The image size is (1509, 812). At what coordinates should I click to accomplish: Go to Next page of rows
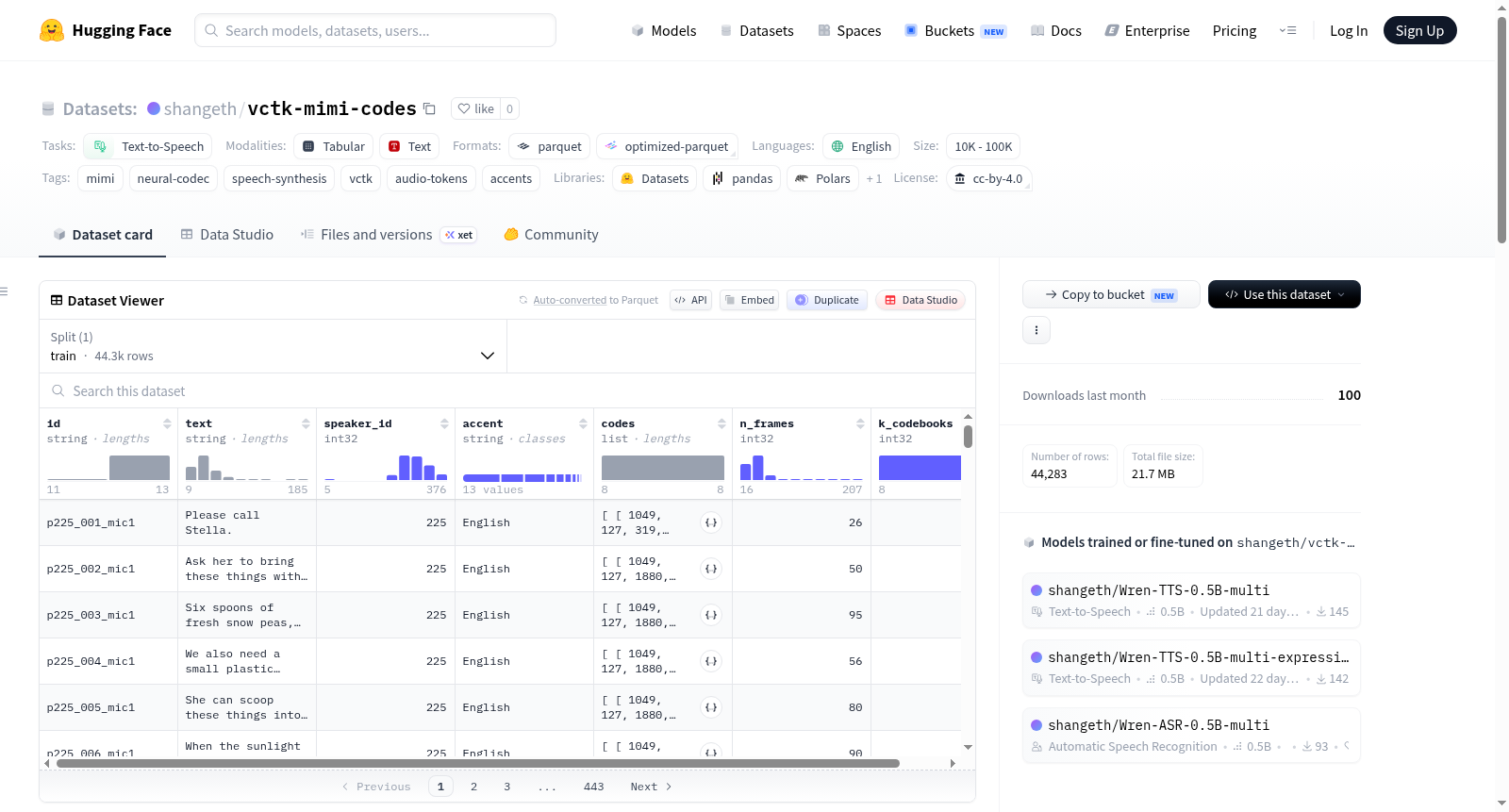[651, 787]
